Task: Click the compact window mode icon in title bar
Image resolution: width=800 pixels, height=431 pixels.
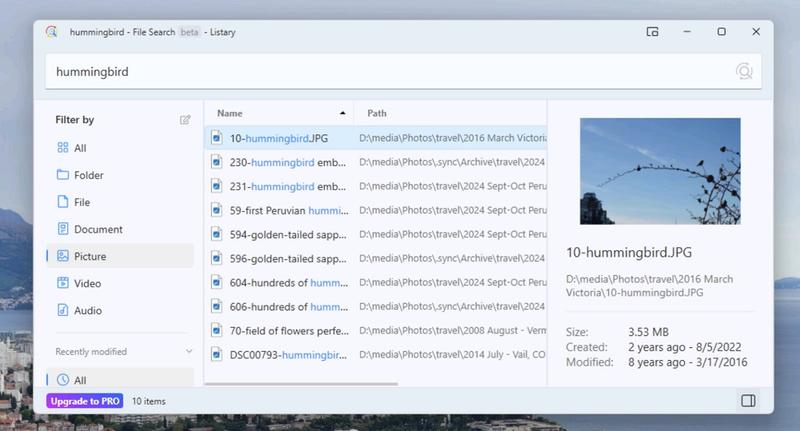Action: click(652, 32)
